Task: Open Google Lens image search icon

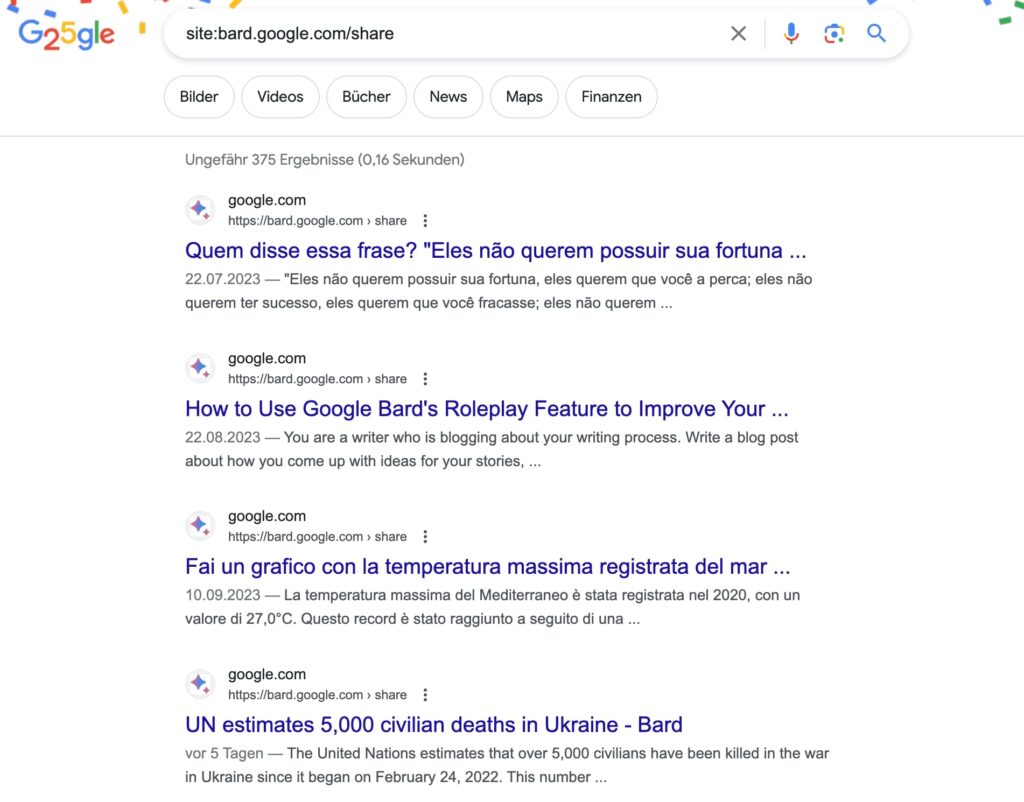Action: pos(834,34)
